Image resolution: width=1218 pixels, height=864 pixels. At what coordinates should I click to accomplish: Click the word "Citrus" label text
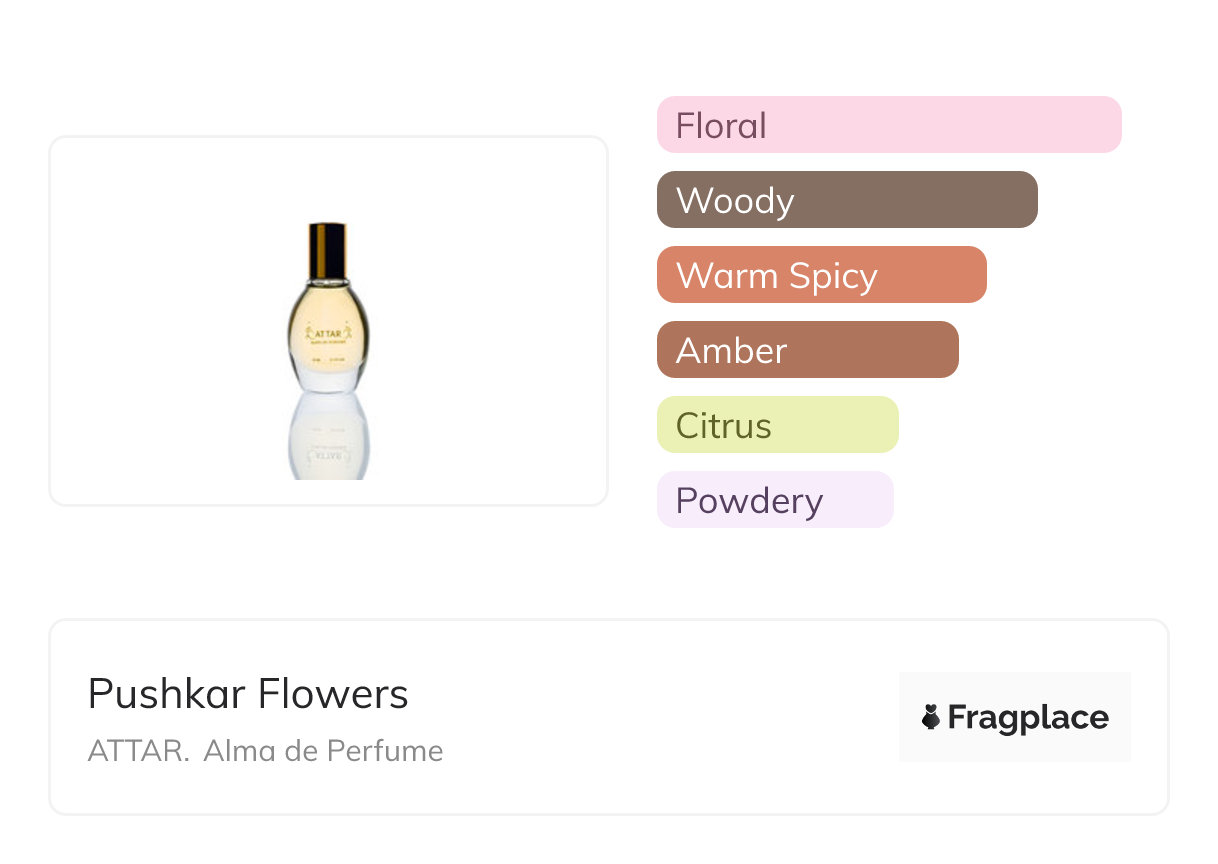coord(723,426)
